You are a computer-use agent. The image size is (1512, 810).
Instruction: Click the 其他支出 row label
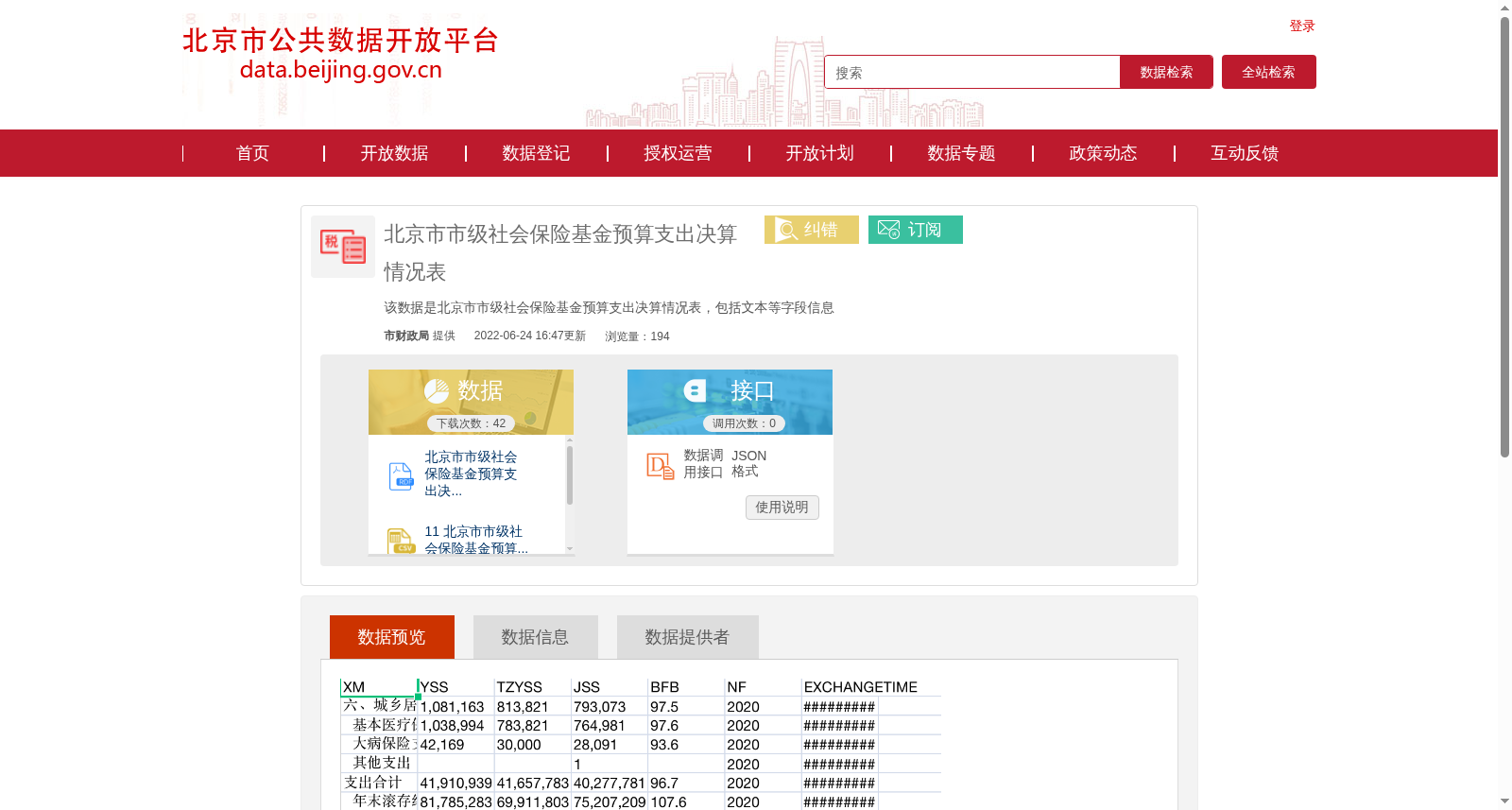click(382, 763)
